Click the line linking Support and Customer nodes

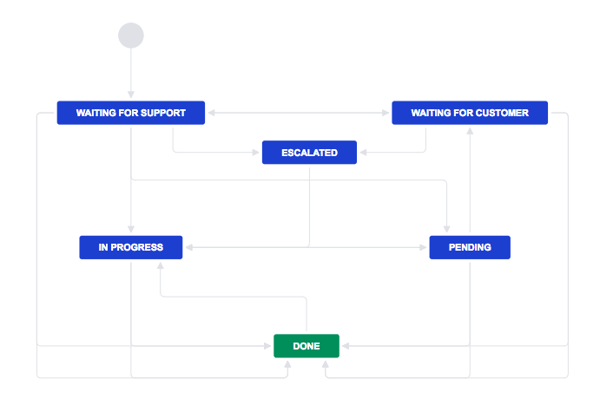tap(298, 113)
